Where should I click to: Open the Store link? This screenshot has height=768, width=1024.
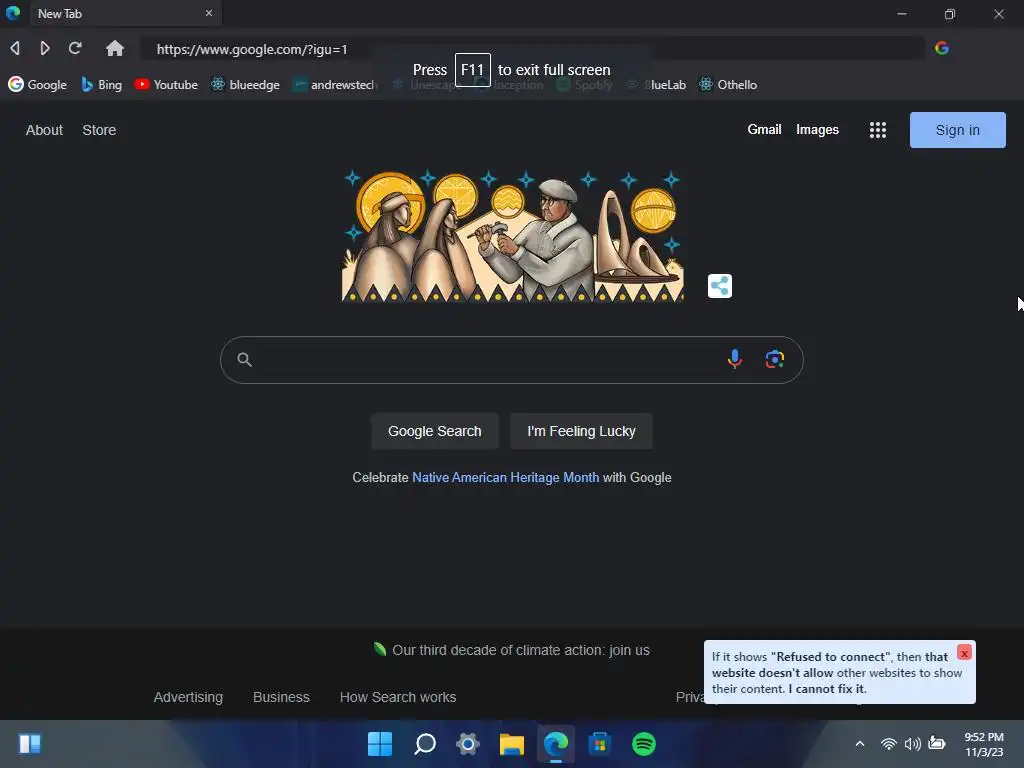[x=99, y=130]
